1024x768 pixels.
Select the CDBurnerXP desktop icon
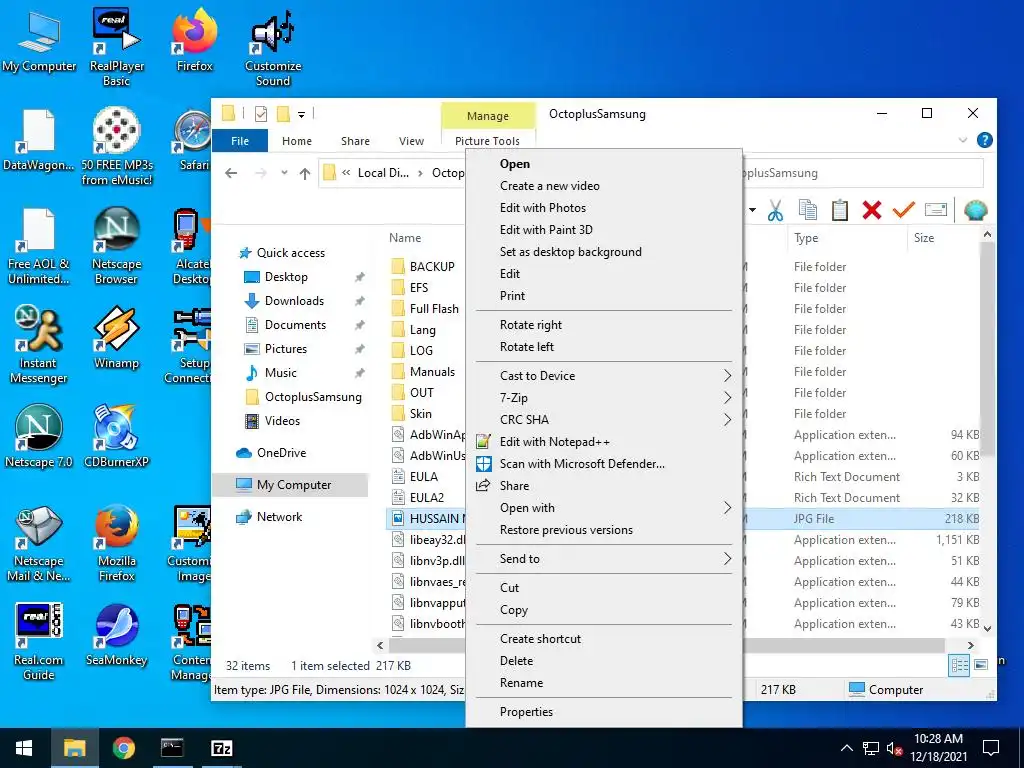[x=116, y=436]
